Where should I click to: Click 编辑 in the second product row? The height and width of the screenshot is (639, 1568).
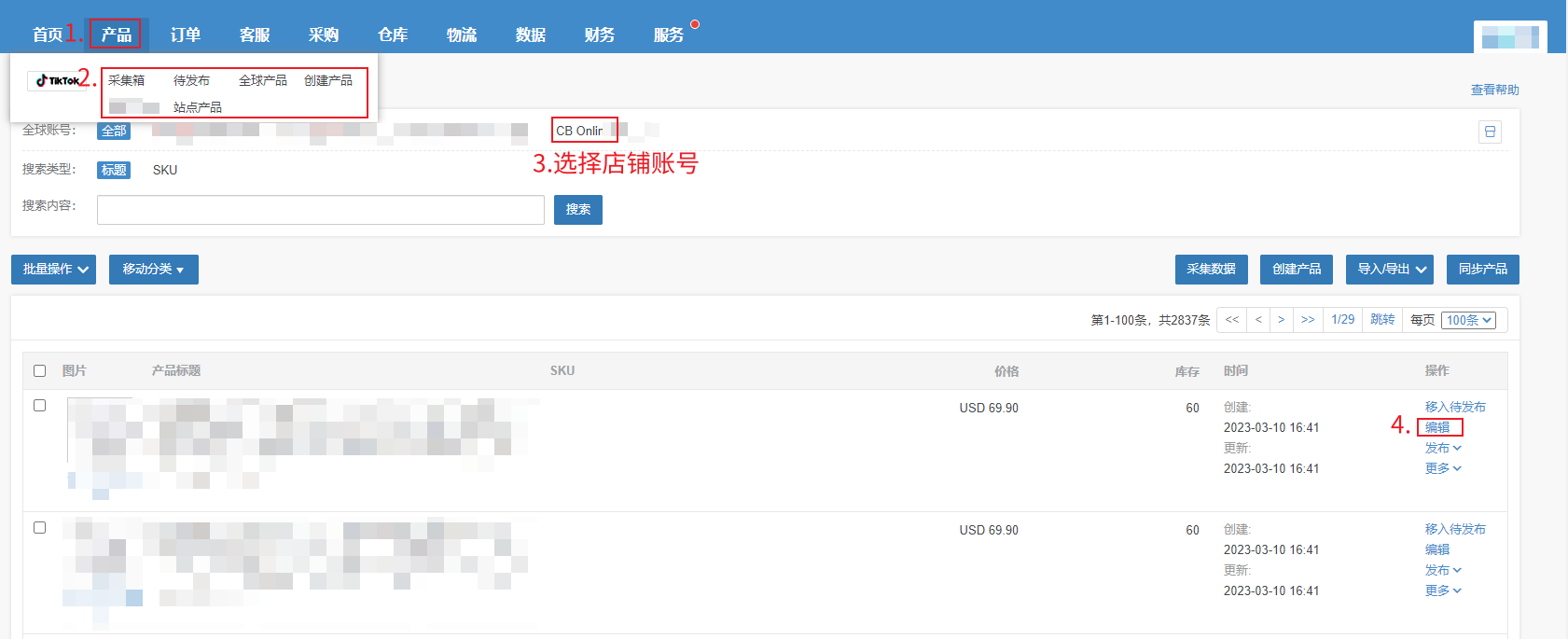(x=1437, y=549)
